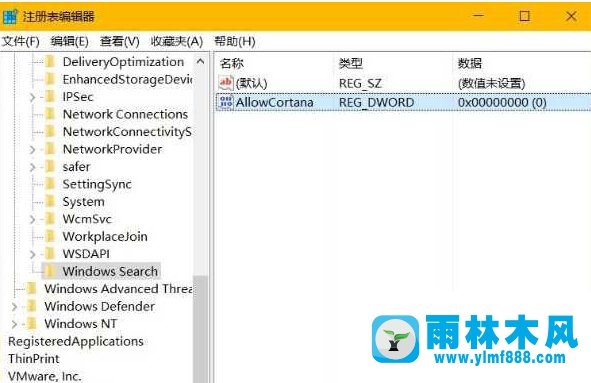591x383 pixels.
Task: Open the 帮助(H) menu
Action: point(235,41)
